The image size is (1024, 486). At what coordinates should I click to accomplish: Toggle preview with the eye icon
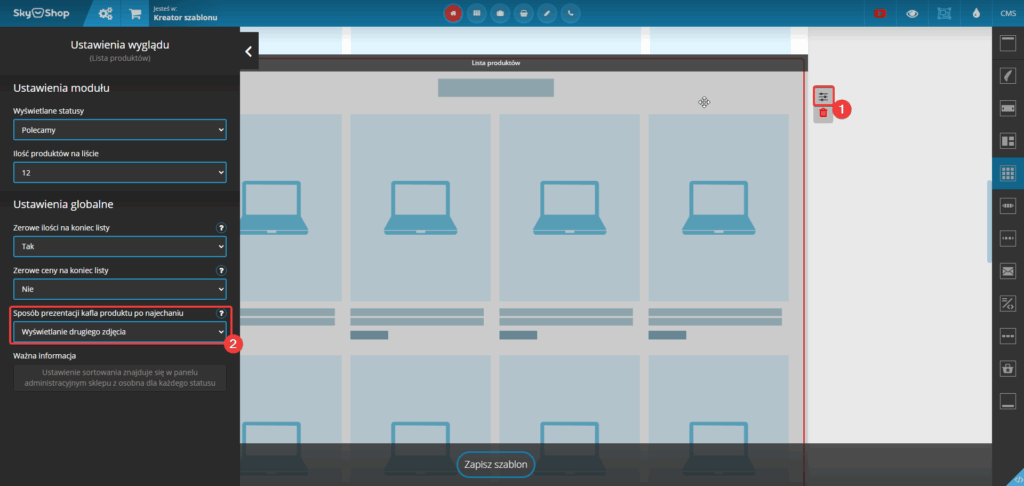click(x=911, y=14)
